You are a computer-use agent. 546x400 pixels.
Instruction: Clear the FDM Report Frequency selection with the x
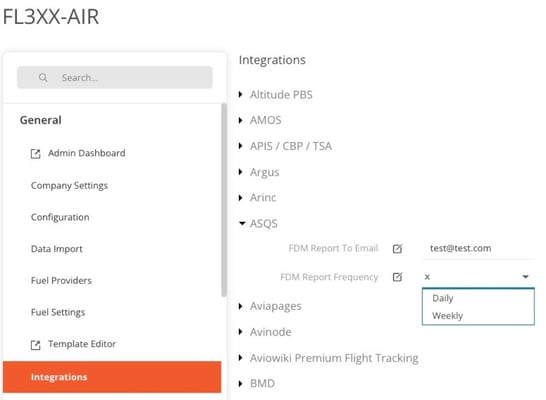(427, 277)
